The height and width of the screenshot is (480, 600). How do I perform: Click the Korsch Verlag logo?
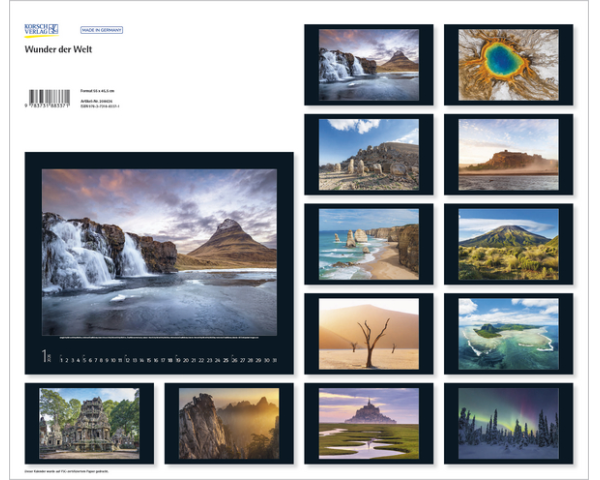tap(41, 29)
